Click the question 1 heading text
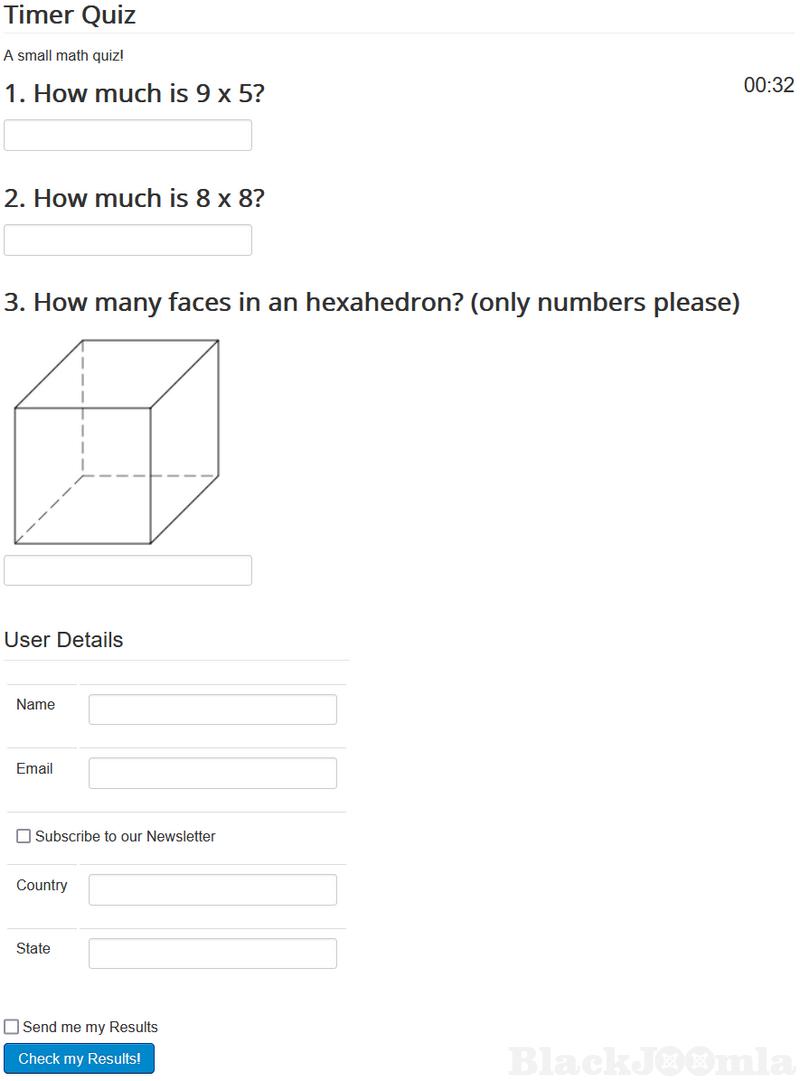800x1081 pixels. pos(134,94)
